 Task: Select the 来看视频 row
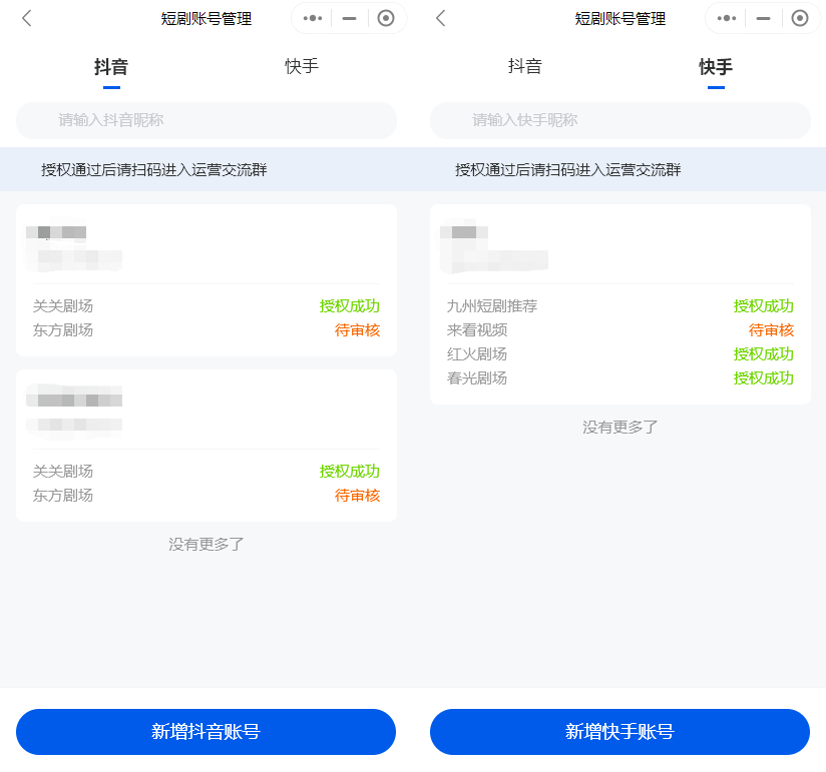620,330
